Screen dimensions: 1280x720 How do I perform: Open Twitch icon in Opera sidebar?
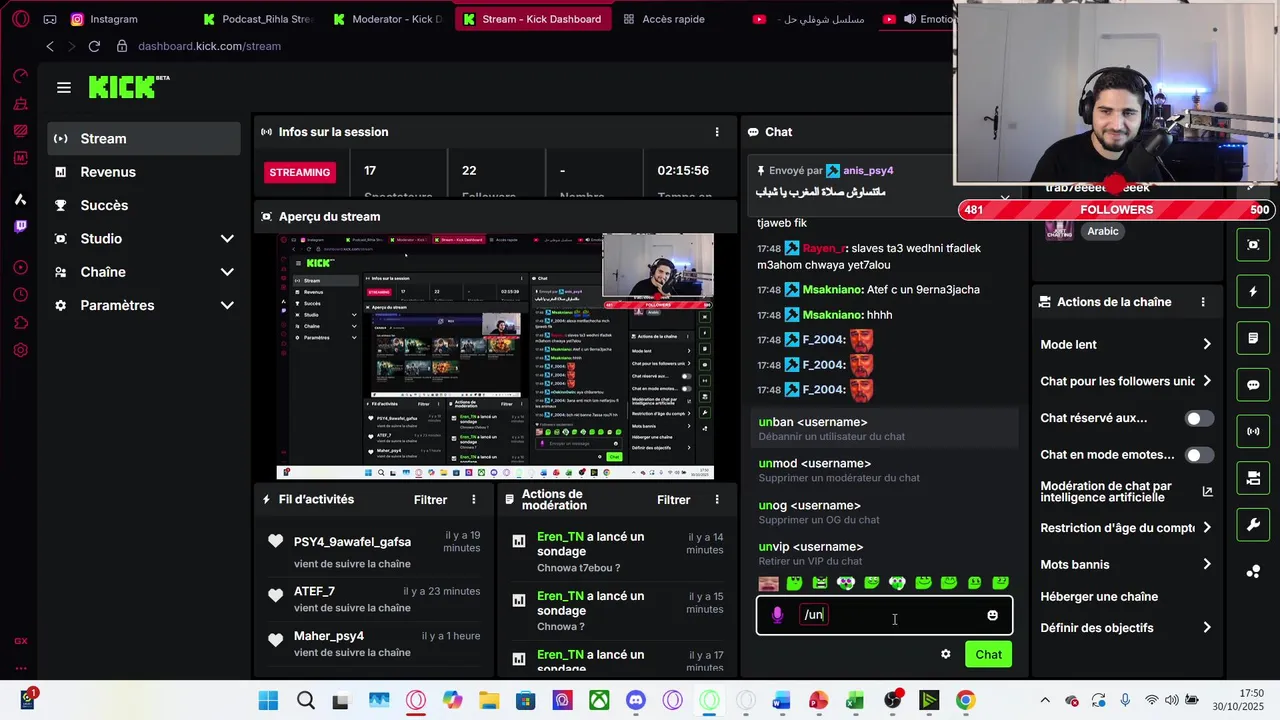pyautogui.click(x=20, y=226)
